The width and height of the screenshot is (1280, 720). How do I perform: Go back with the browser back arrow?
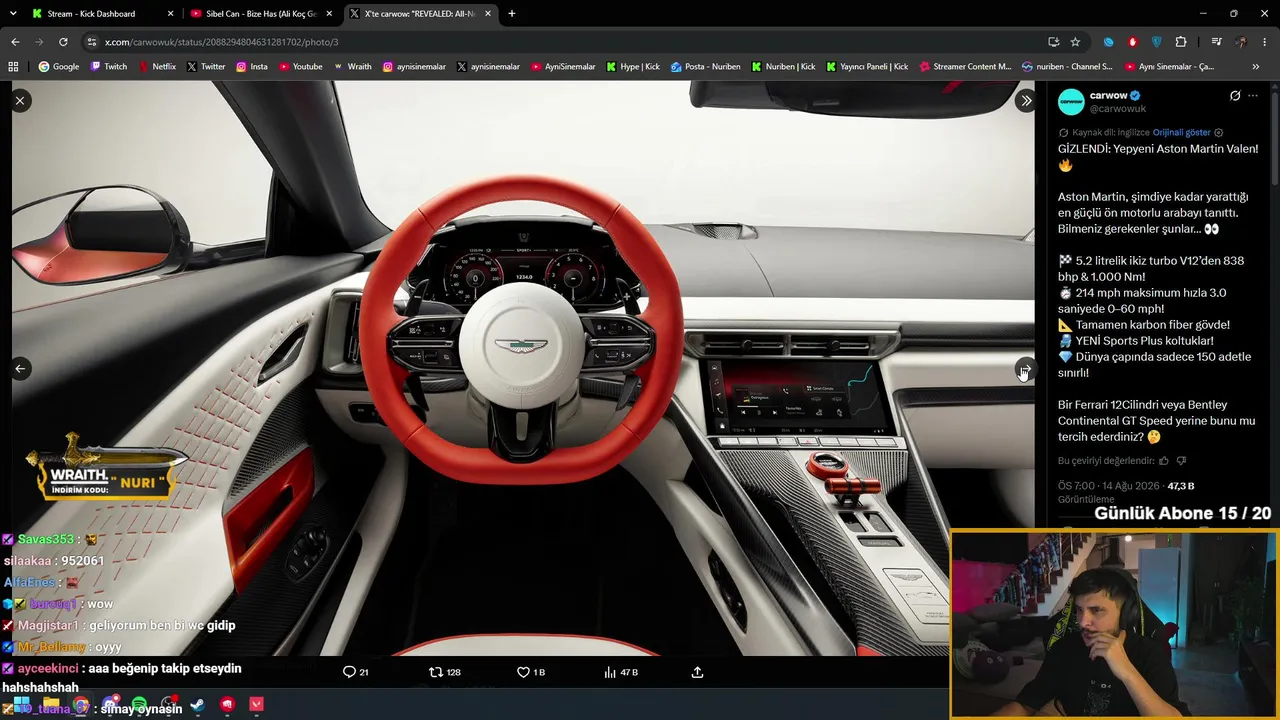pos(15,42)
